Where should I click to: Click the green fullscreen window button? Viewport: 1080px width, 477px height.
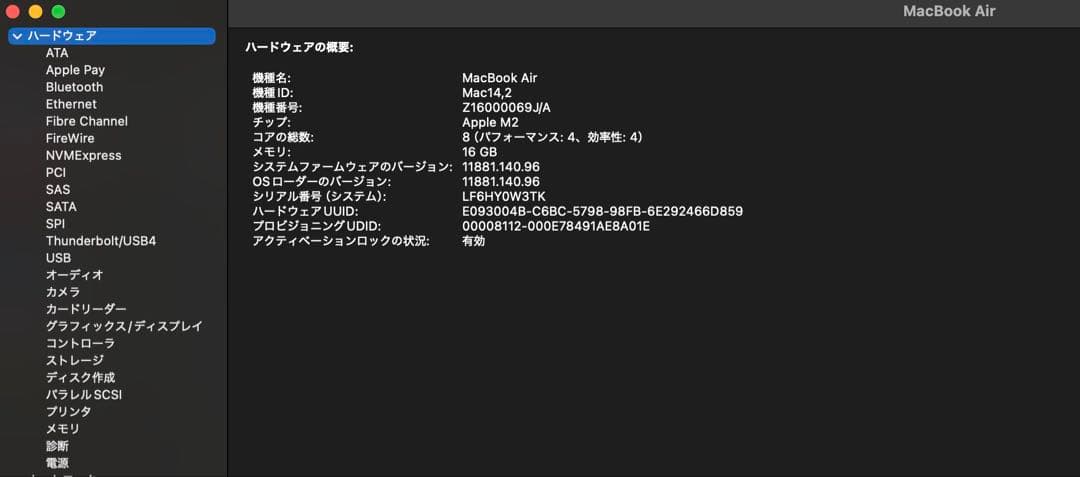59,12
